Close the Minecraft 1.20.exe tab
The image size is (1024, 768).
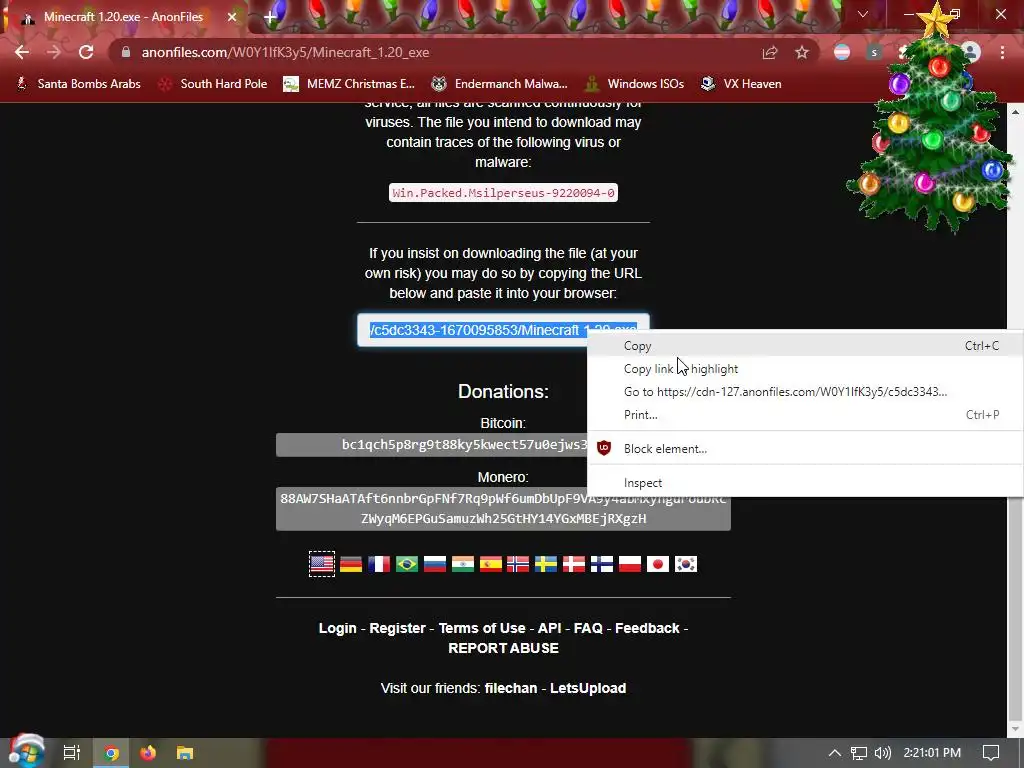(232, 17)
